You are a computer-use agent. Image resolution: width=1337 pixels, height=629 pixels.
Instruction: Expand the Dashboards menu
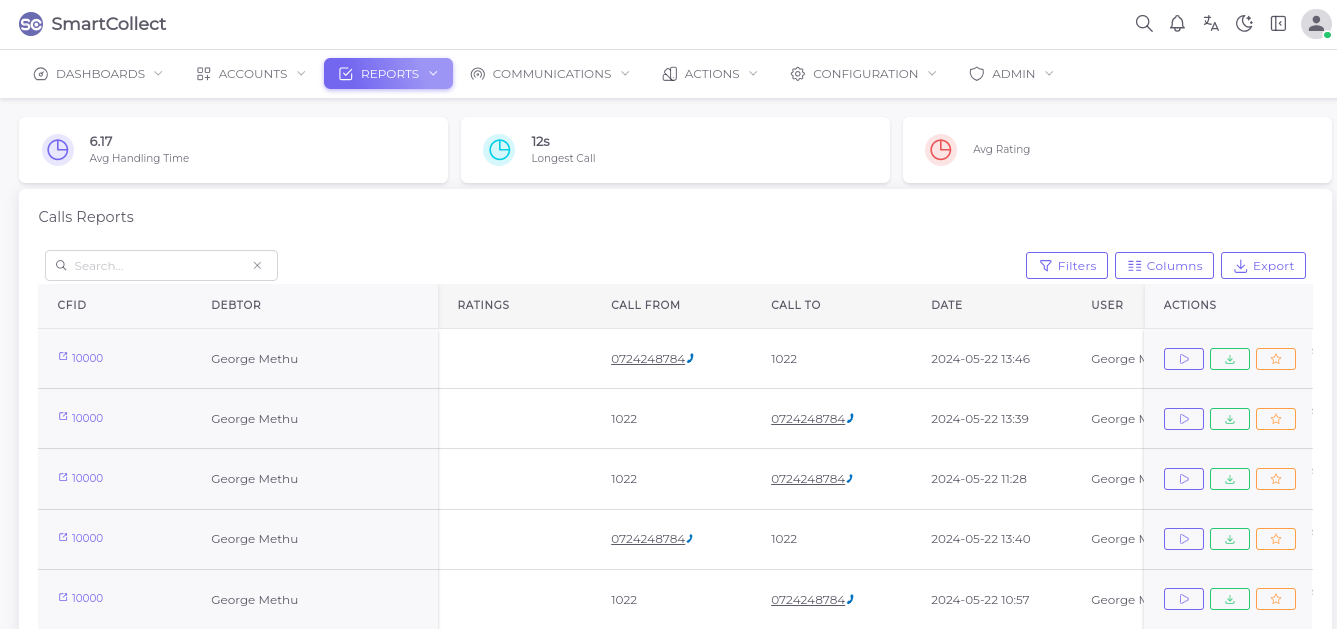point(98,74)
